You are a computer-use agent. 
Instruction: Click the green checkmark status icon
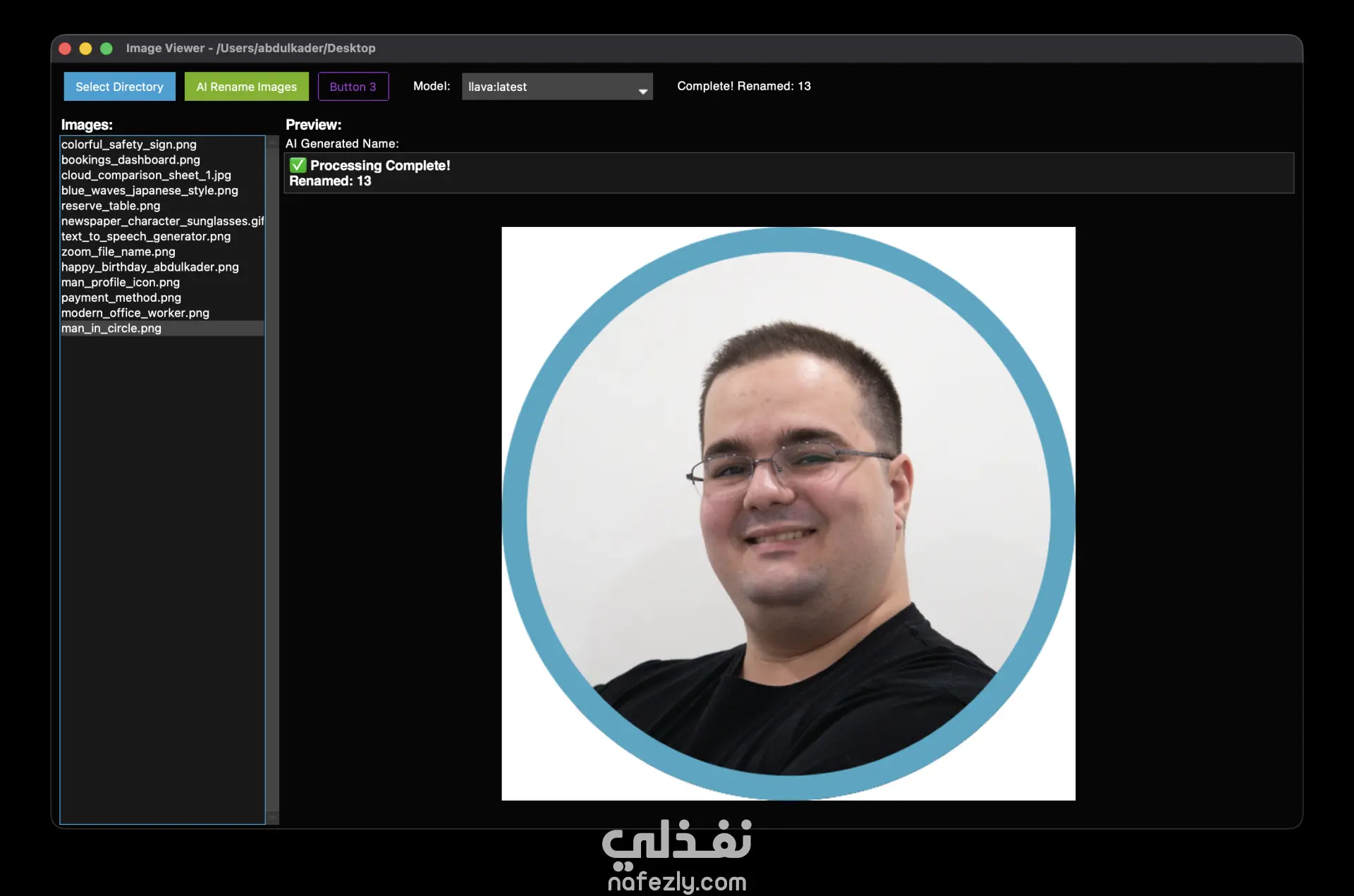click(x=298, y=165)
